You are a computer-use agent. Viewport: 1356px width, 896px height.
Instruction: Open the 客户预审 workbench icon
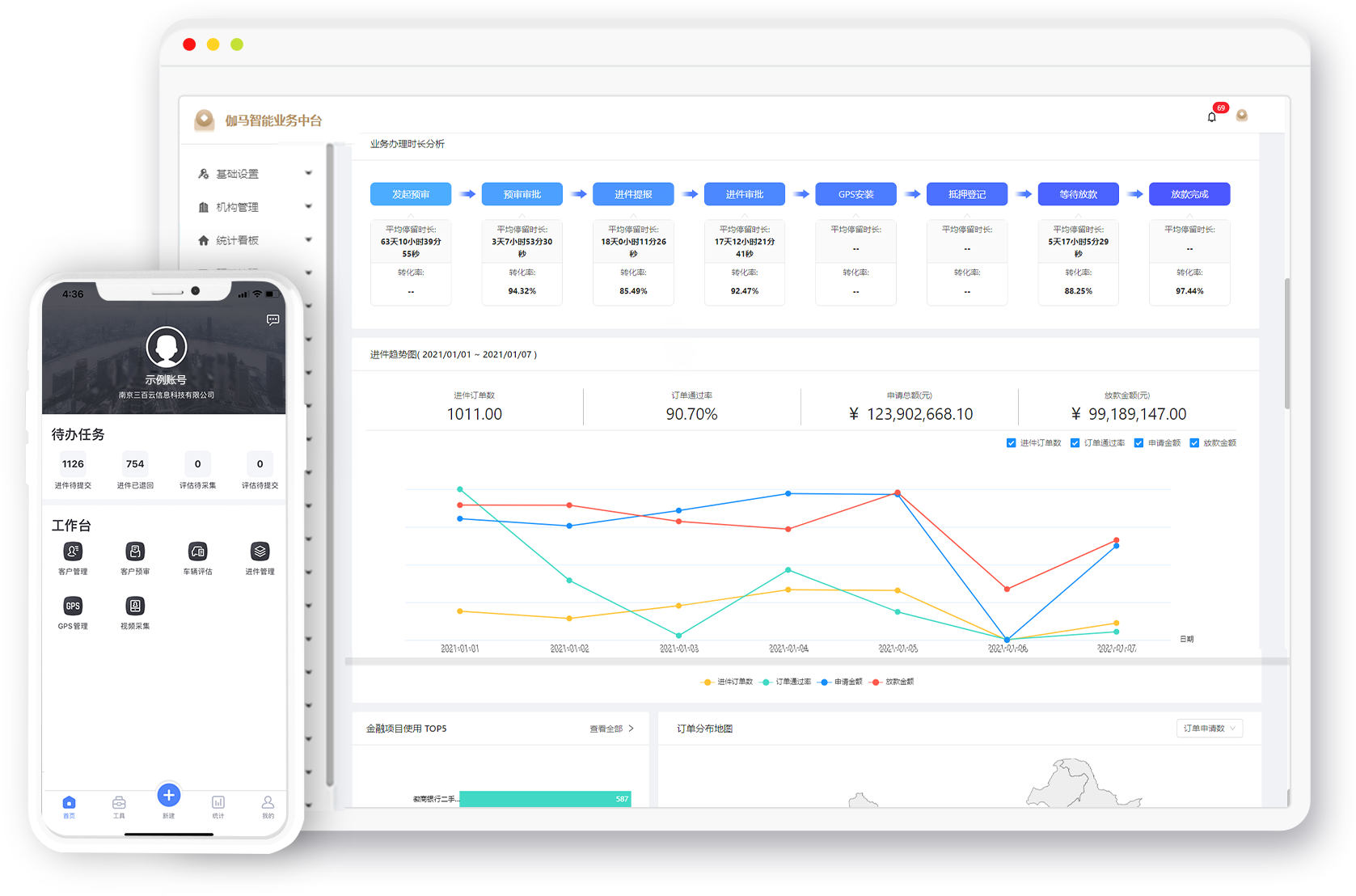pyautogui.click(x=135, y=552)
